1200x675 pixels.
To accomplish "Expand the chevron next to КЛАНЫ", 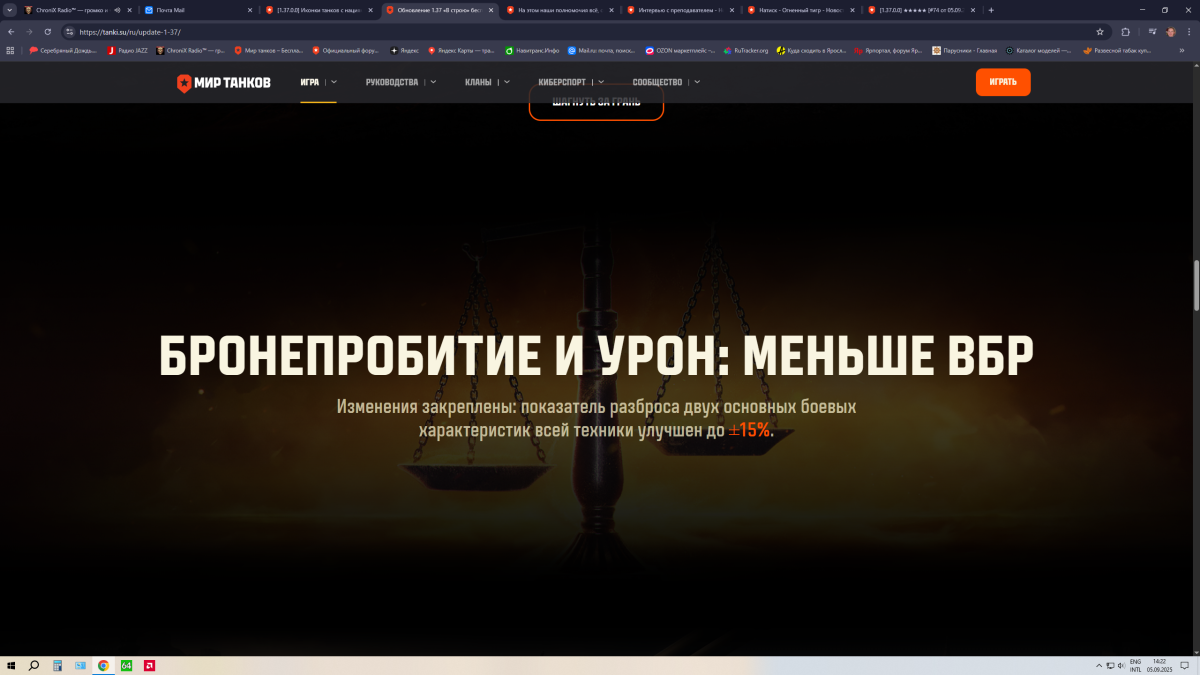I will click(x=507, y=82).
